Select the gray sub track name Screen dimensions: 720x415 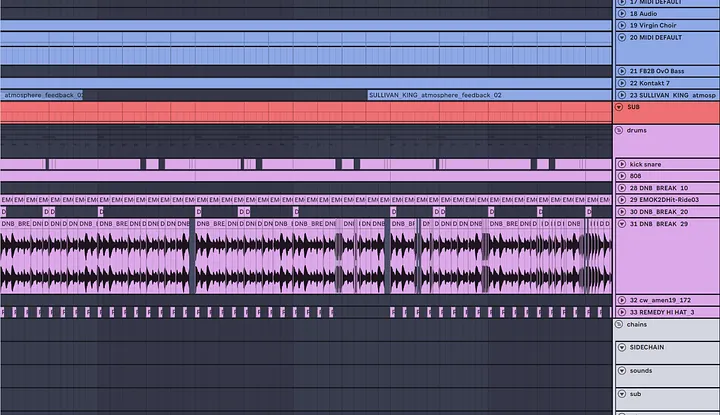coord(635,394)
